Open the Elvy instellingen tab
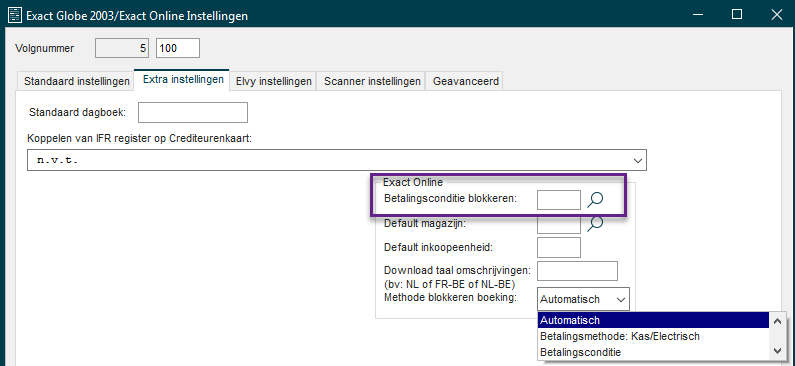 click(x=274, y=81)
